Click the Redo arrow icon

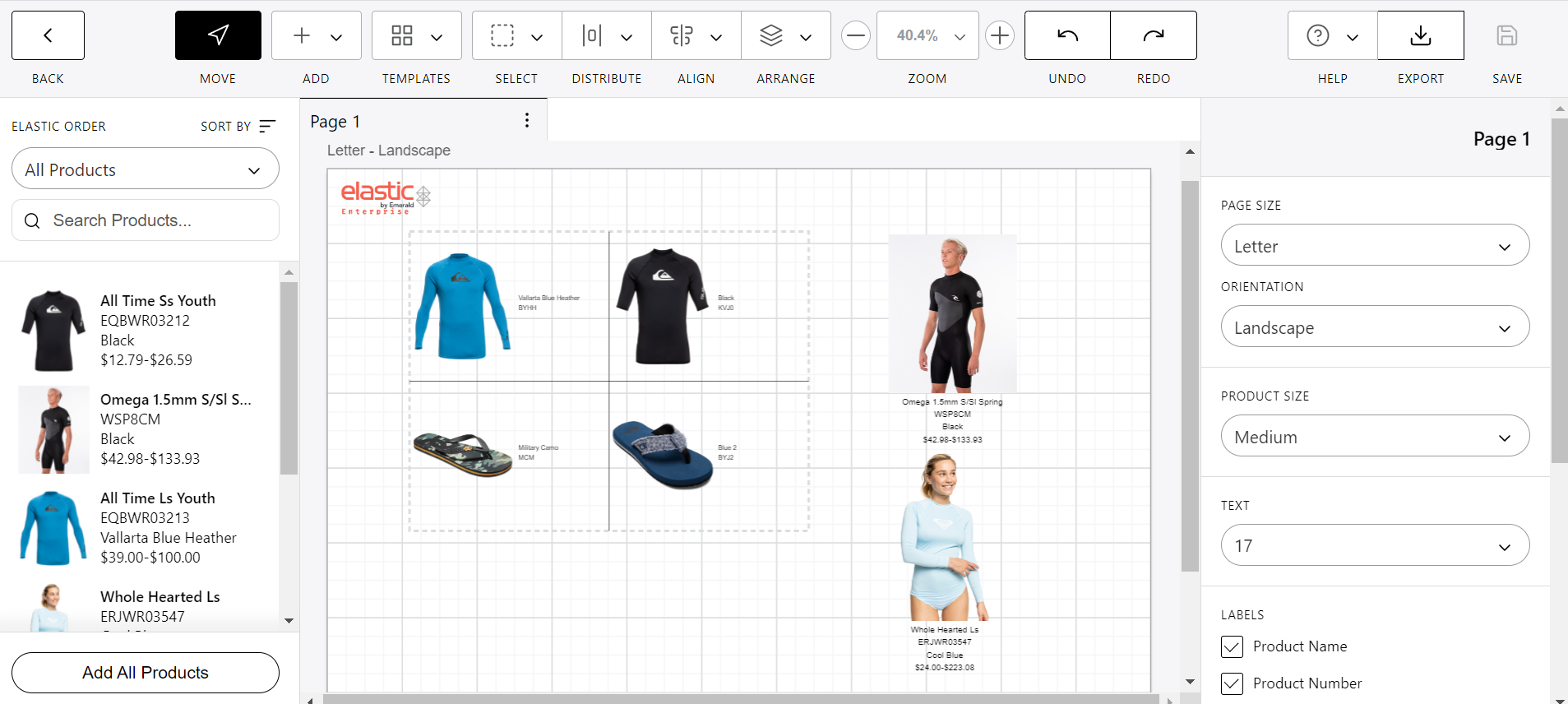pyautogui.click(x=1153, y=35)
